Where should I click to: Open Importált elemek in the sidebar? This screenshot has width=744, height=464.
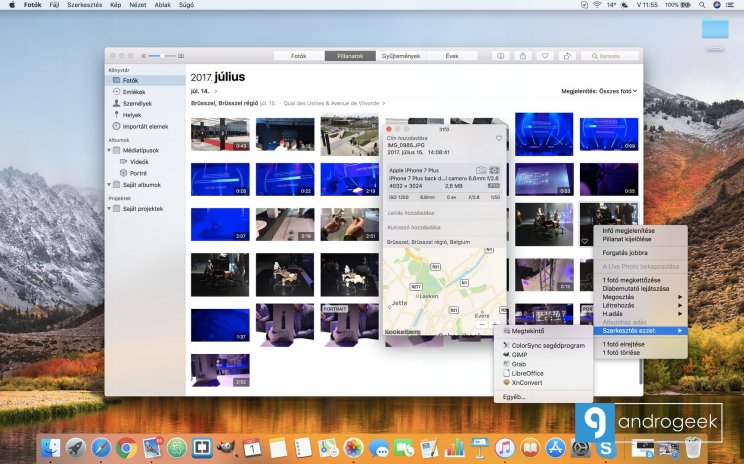(145, 127)
